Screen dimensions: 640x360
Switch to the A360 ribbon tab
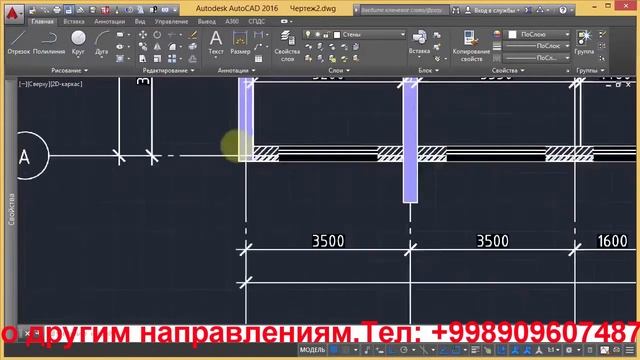point(232,21)
